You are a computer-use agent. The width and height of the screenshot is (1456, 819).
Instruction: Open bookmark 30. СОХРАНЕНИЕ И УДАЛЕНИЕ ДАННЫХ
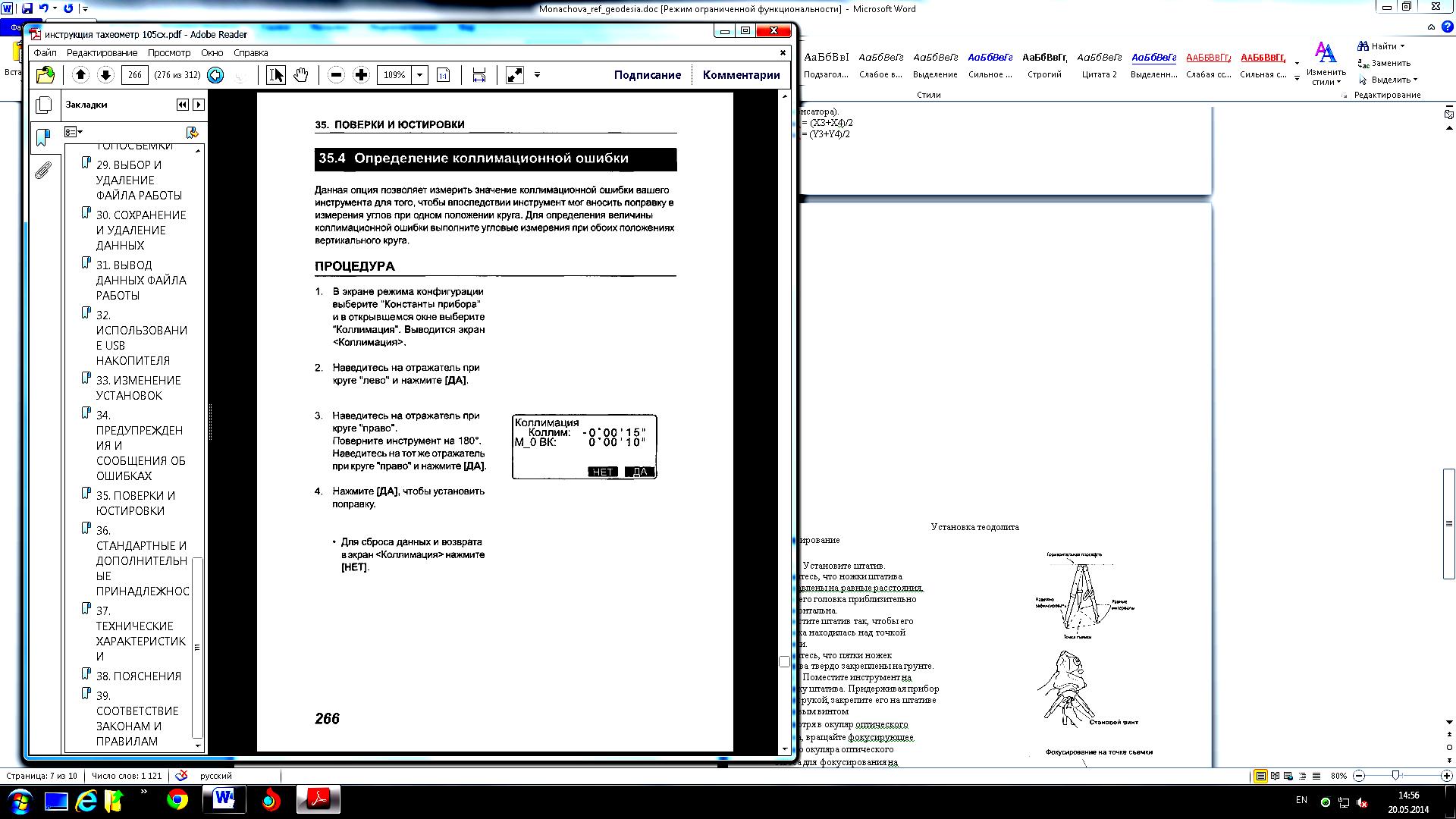[x=141, y=230]
